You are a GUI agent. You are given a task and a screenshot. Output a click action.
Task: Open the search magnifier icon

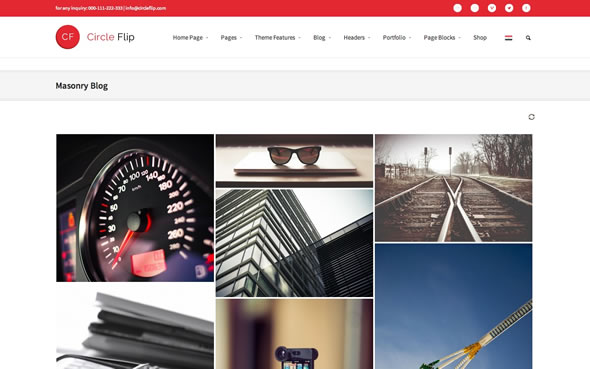tap(528, 38)
